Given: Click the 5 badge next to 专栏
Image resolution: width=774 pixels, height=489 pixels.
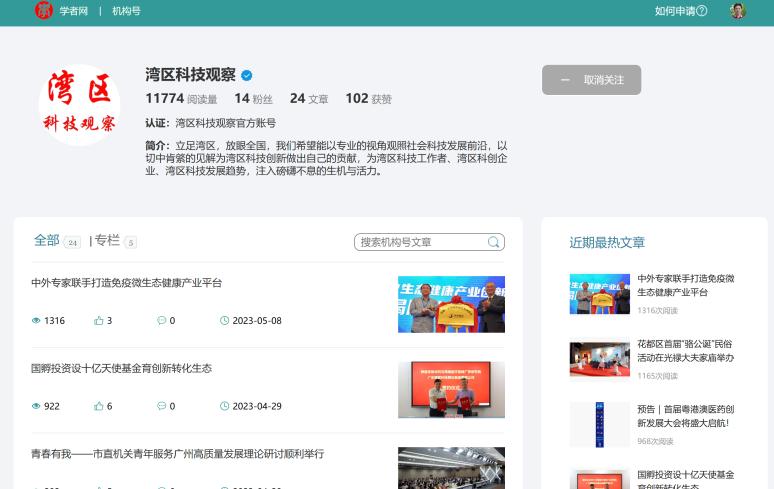Looking at the screenshot, I should tap(130, 242).
